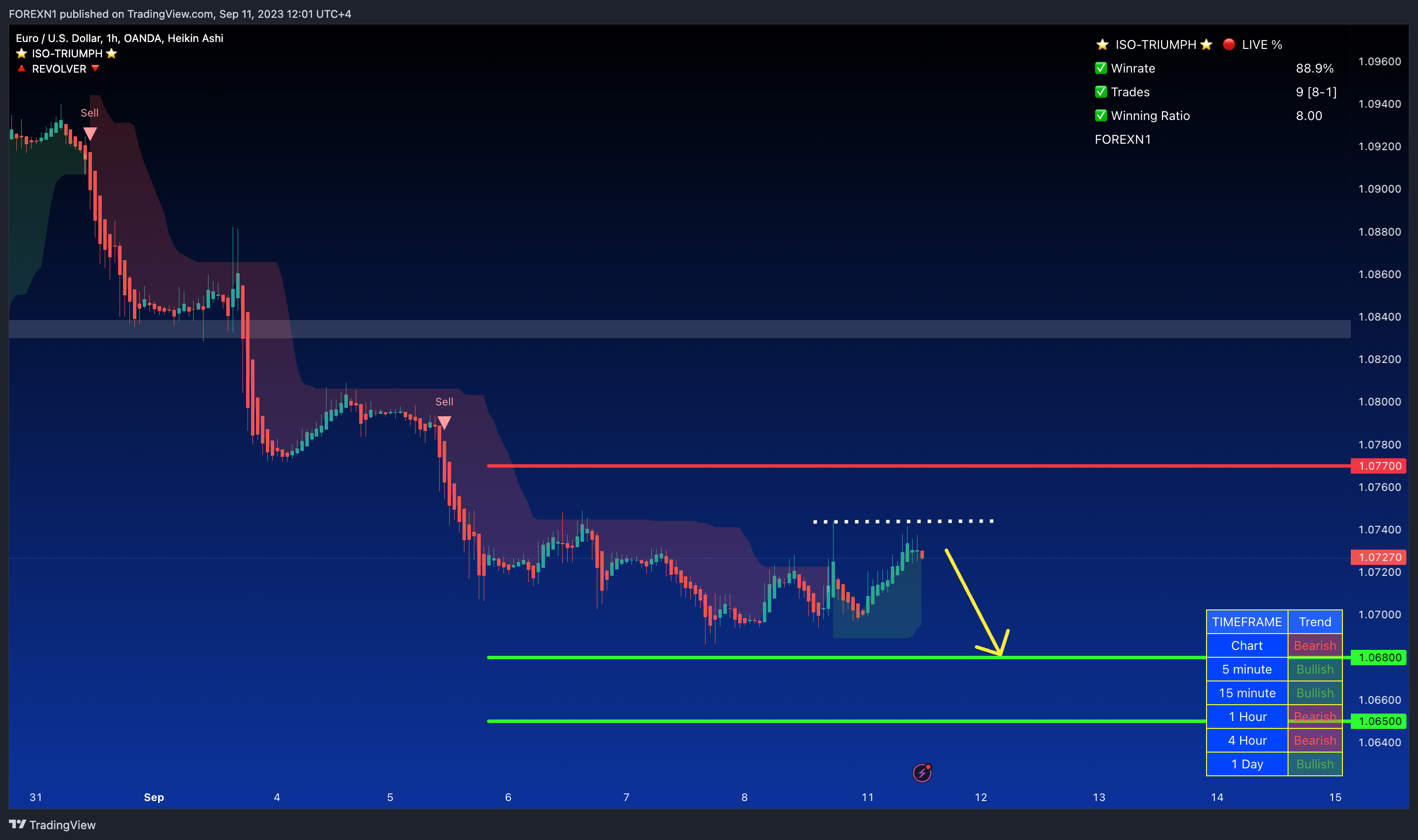Click the second Sell signal marker near Sep 5
This screenshot has width=1418, height=840.
(x=445, y=423)
